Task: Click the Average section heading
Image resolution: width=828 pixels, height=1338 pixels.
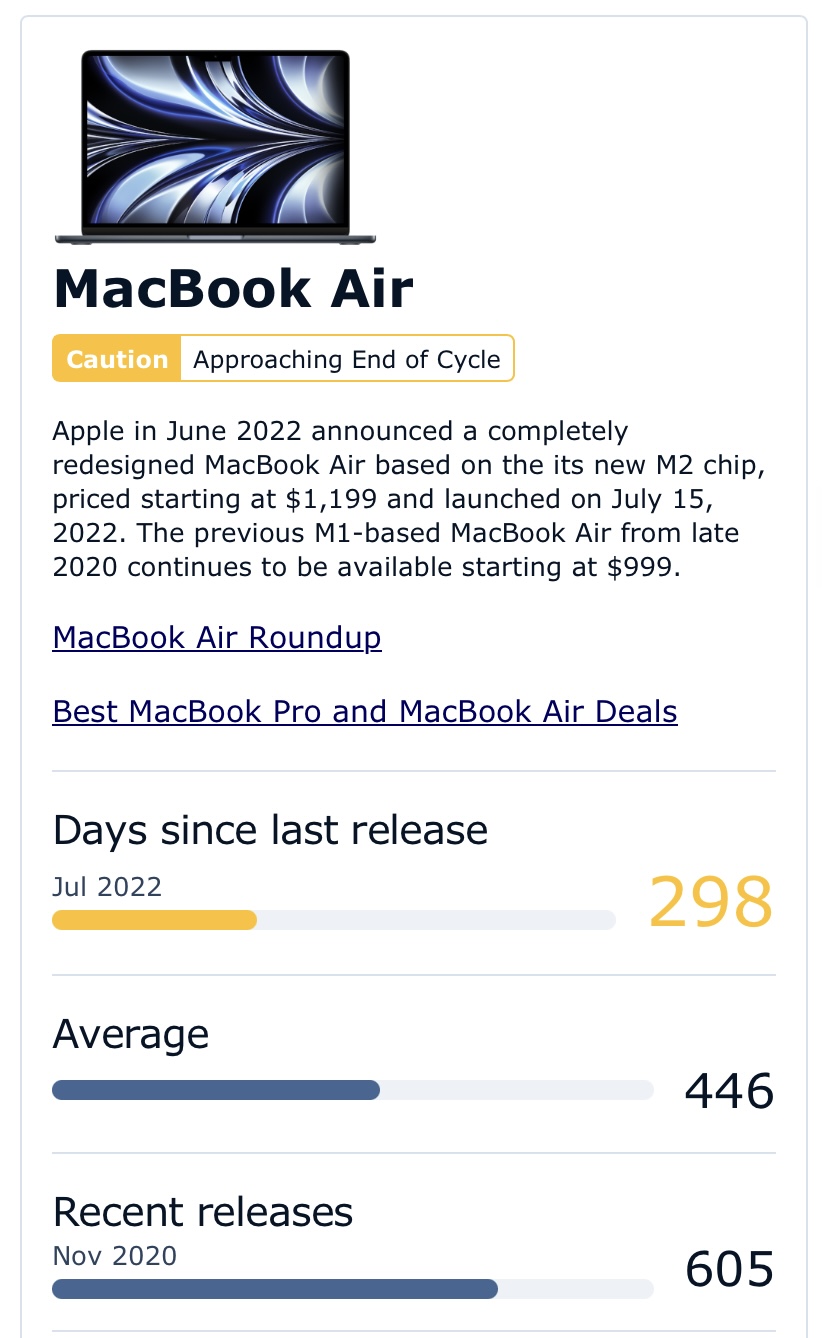Action: [x=131, y=1034]
